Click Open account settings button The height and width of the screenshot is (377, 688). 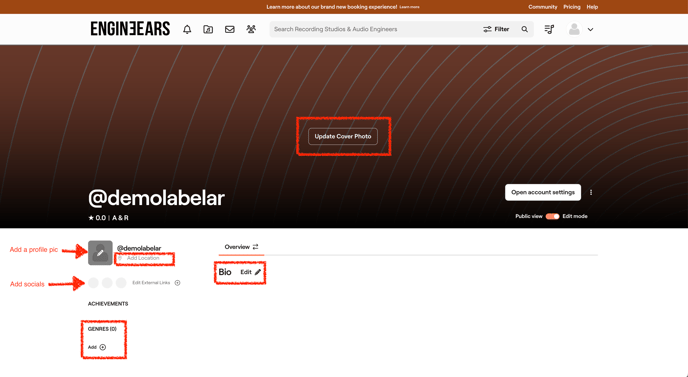[543, 192]
